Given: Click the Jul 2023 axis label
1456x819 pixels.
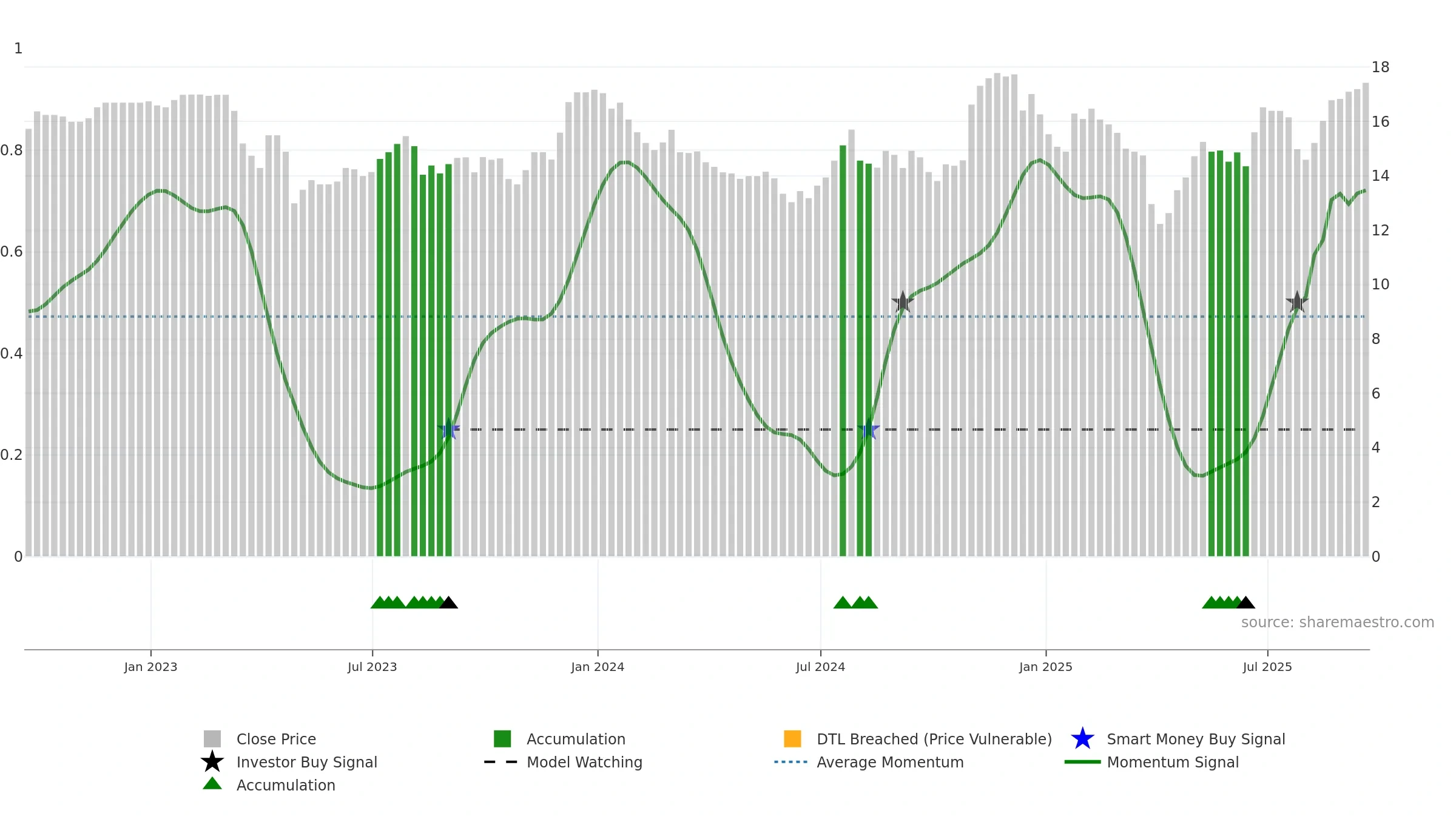Looking at the screenshot, I should click(372, 667).
